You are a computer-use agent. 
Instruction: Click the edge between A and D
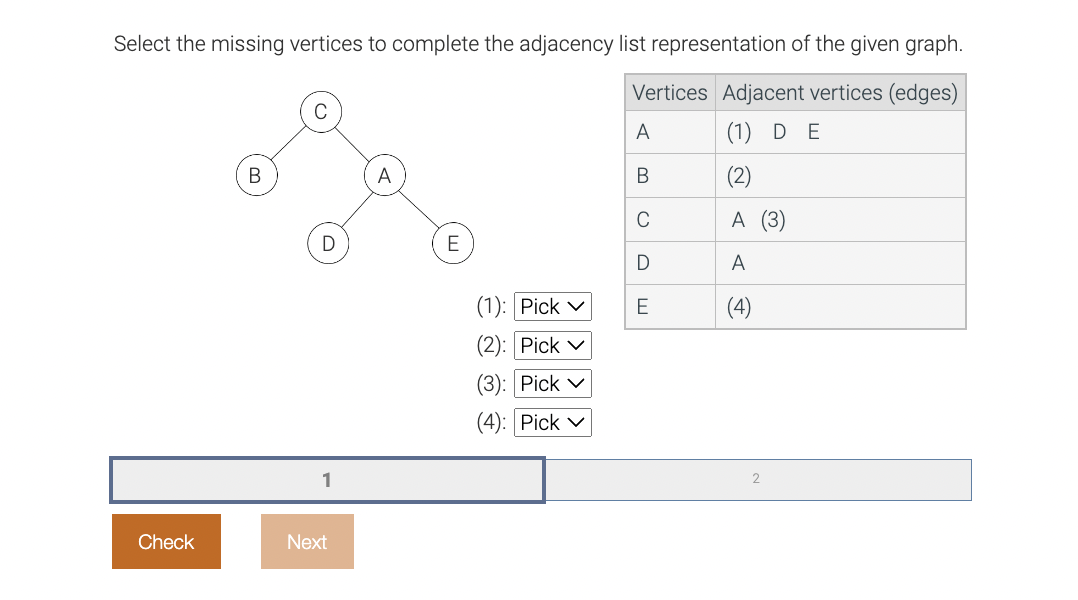pos(357,209)
